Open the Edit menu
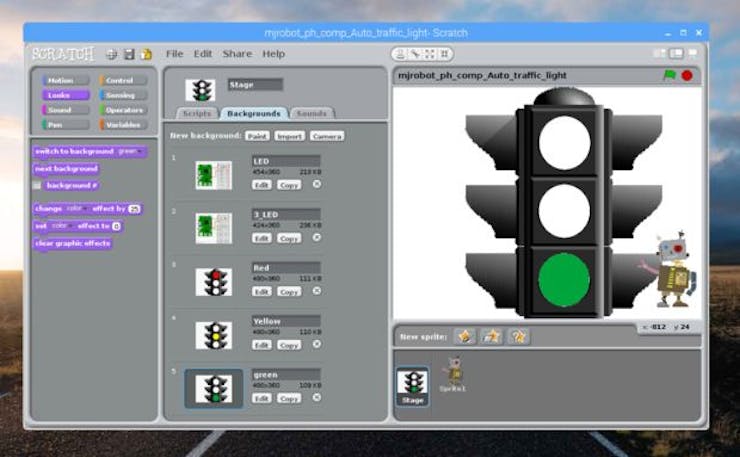Viewport: 740px width, 457px height. click(202, 54)
